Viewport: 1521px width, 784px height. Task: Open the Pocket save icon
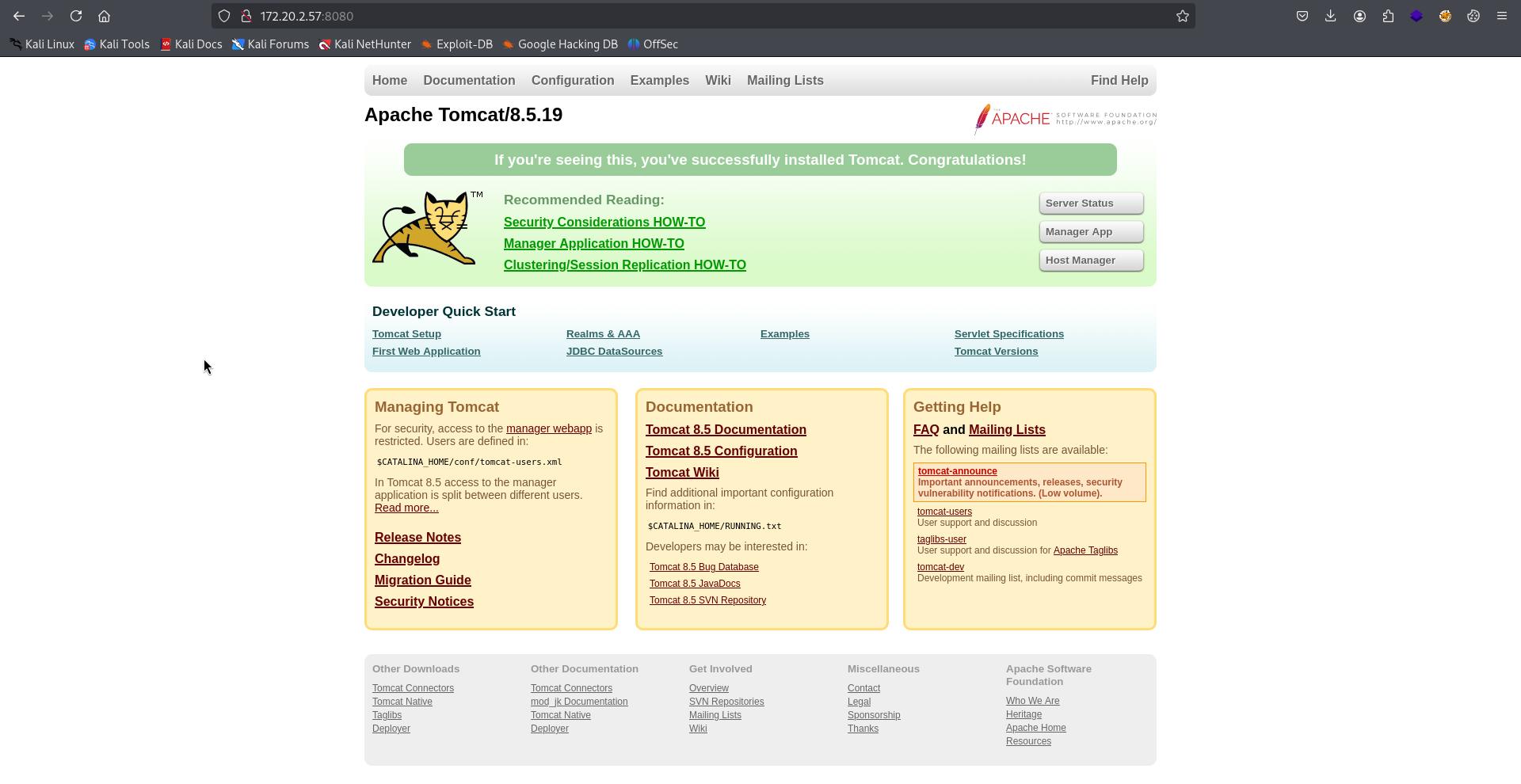(1302, 16)
